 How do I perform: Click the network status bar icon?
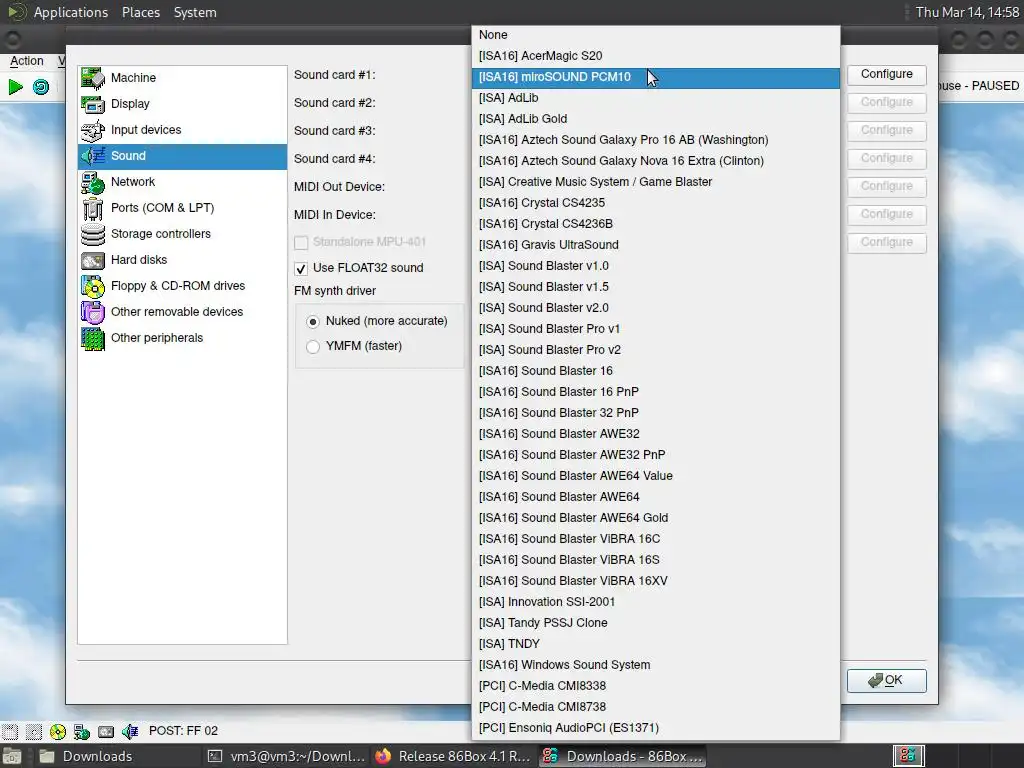click(x=82, y=731)
